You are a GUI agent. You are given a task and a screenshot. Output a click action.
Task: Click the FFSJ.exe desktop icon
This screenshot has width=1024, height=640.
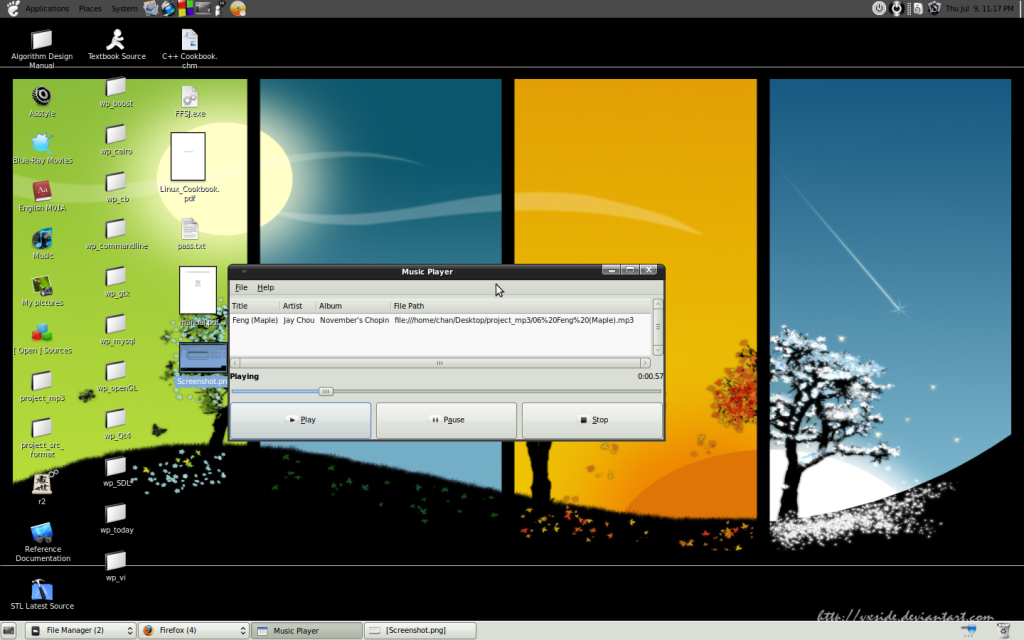[x=189, y=97]
